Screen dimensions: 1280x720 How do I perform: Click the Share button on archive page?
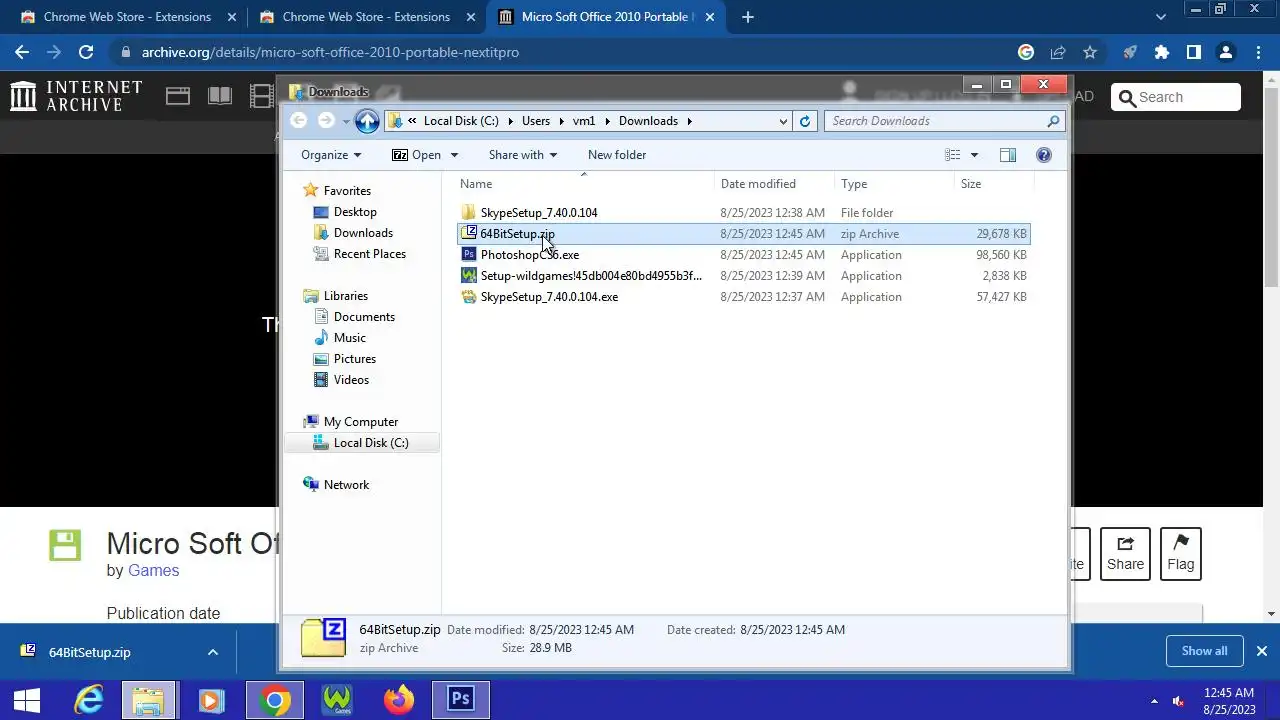[x=1125, y=553]
